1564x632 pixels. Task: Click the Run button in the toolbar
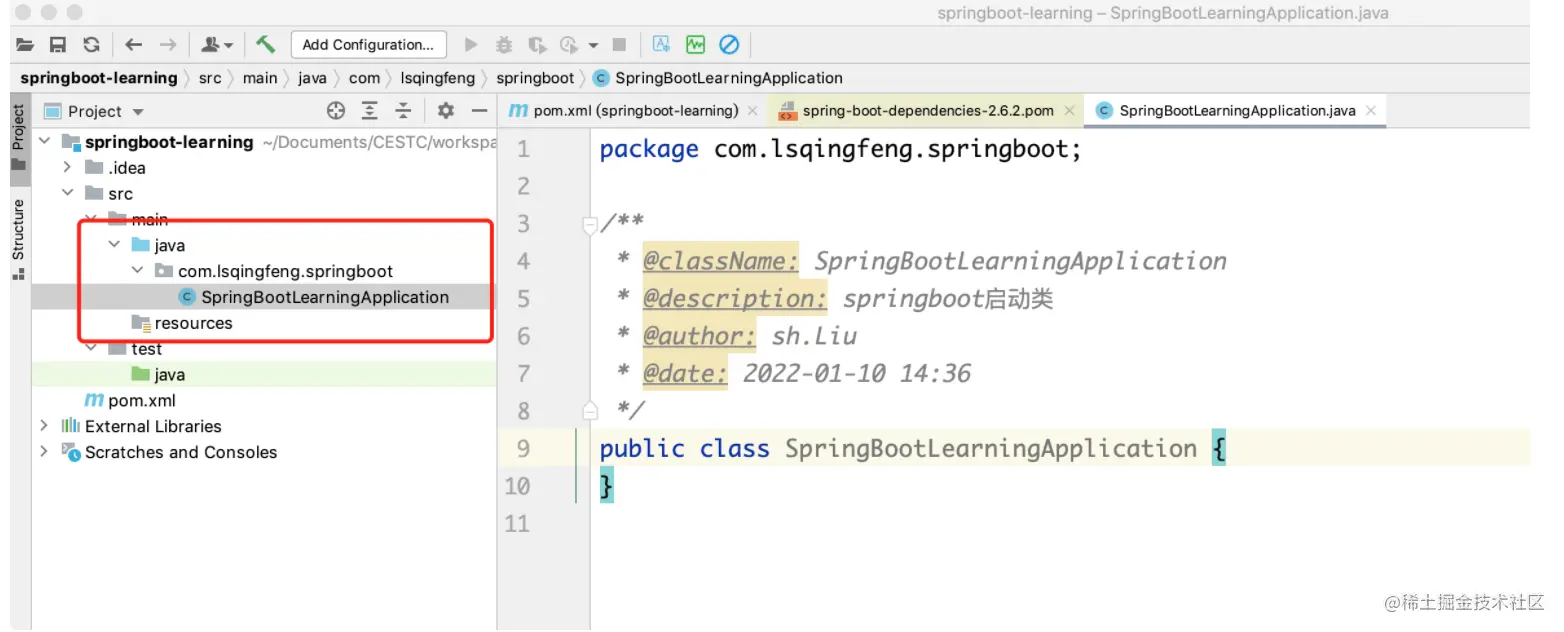pos(470,44)
